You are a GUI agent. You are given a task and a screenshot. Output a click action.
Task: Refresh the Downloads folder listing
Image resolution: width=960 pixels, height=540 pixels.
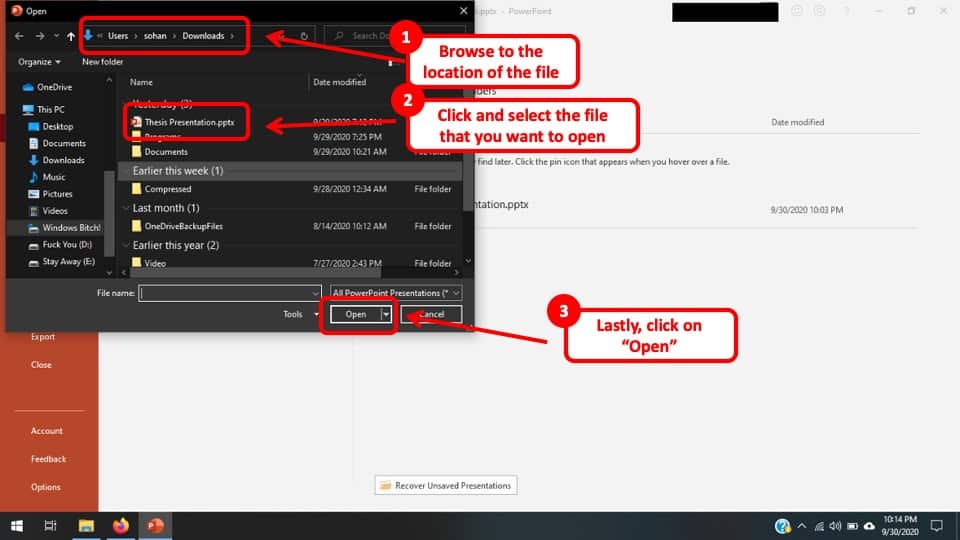pyautogui.click(x=304, y=36)
